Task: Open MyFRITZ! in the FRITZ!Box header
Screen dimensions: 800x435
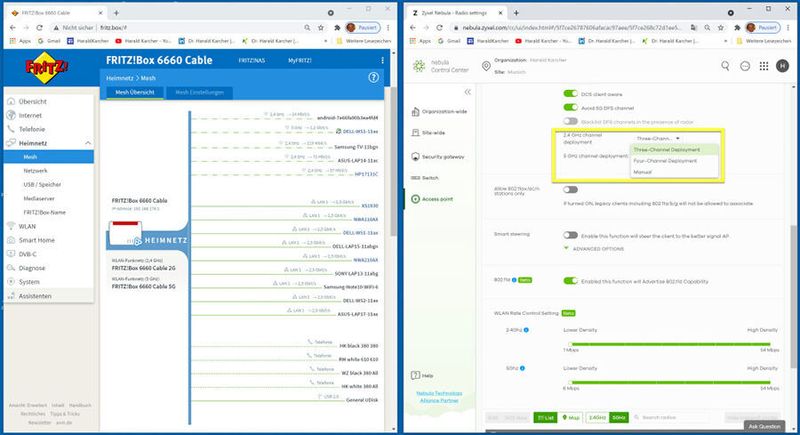Action: [299, 60]
